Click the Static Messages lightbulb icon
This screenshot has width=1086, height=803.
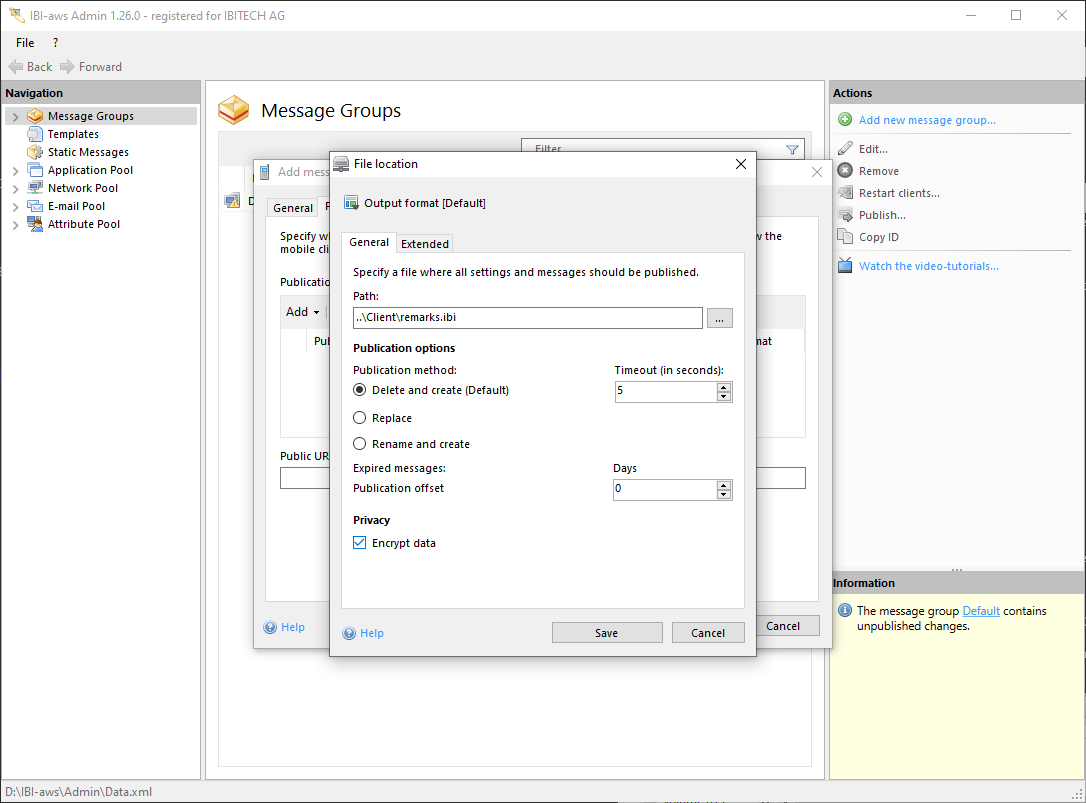(x=36, y=152)
